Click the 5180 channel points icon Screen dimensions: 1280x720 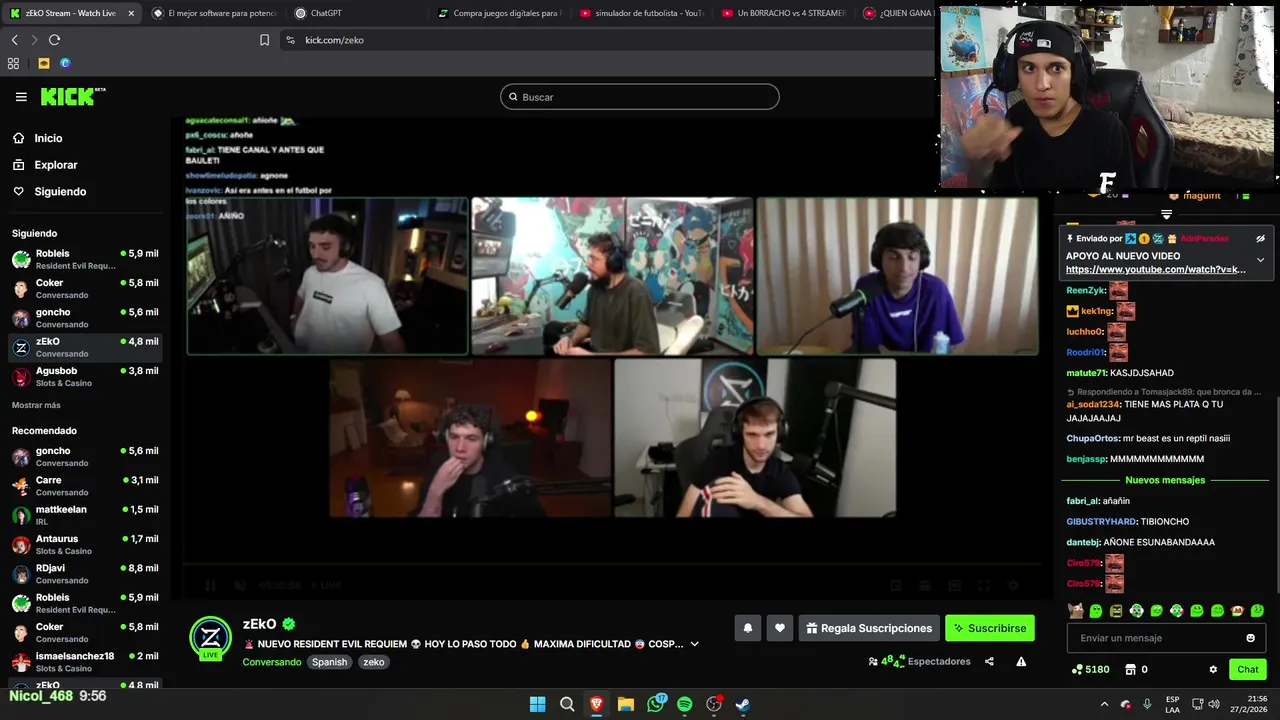[1077, 669]
